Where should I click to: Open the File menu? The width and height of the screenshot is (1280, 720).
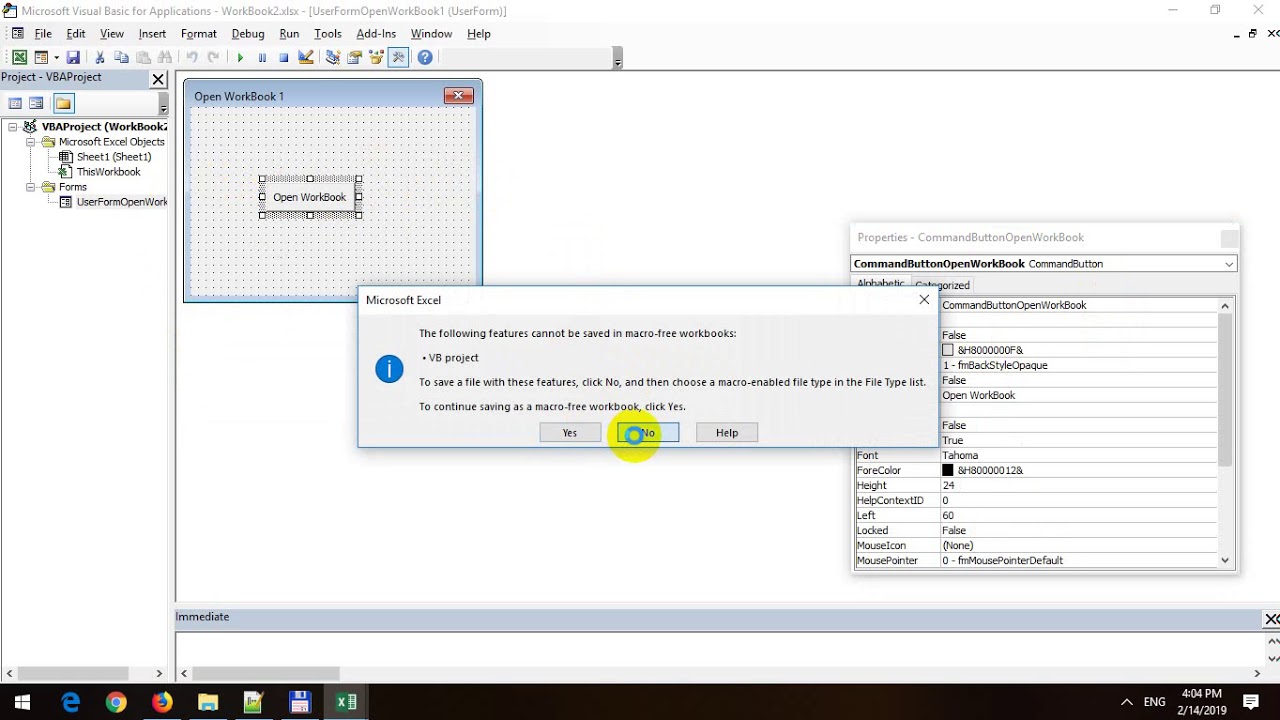[43, 34]
